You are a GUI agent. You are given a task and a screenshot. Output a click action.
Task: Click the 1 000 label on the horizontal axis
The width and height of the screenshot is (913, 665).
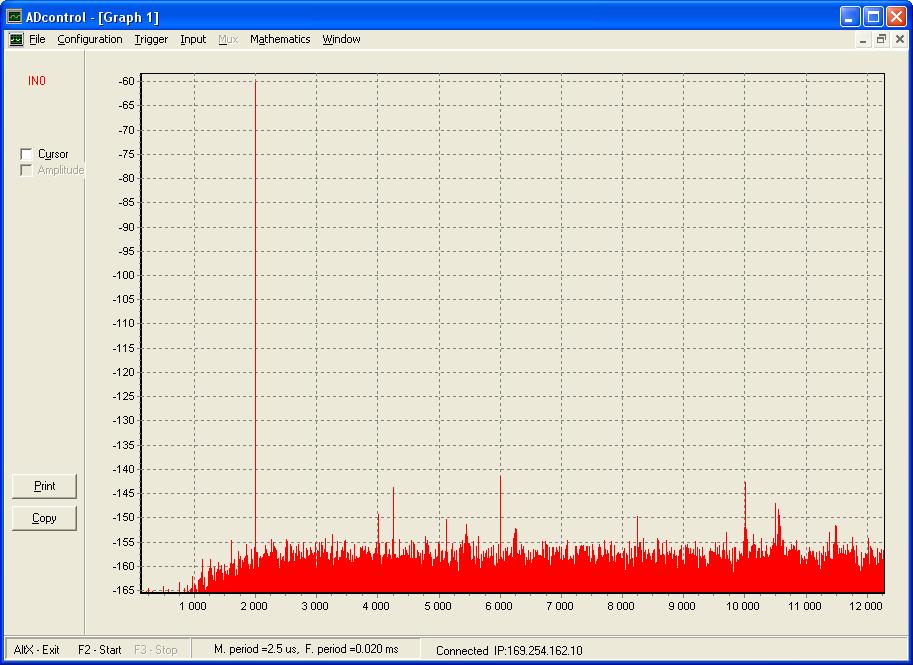(x=193, y=606)
